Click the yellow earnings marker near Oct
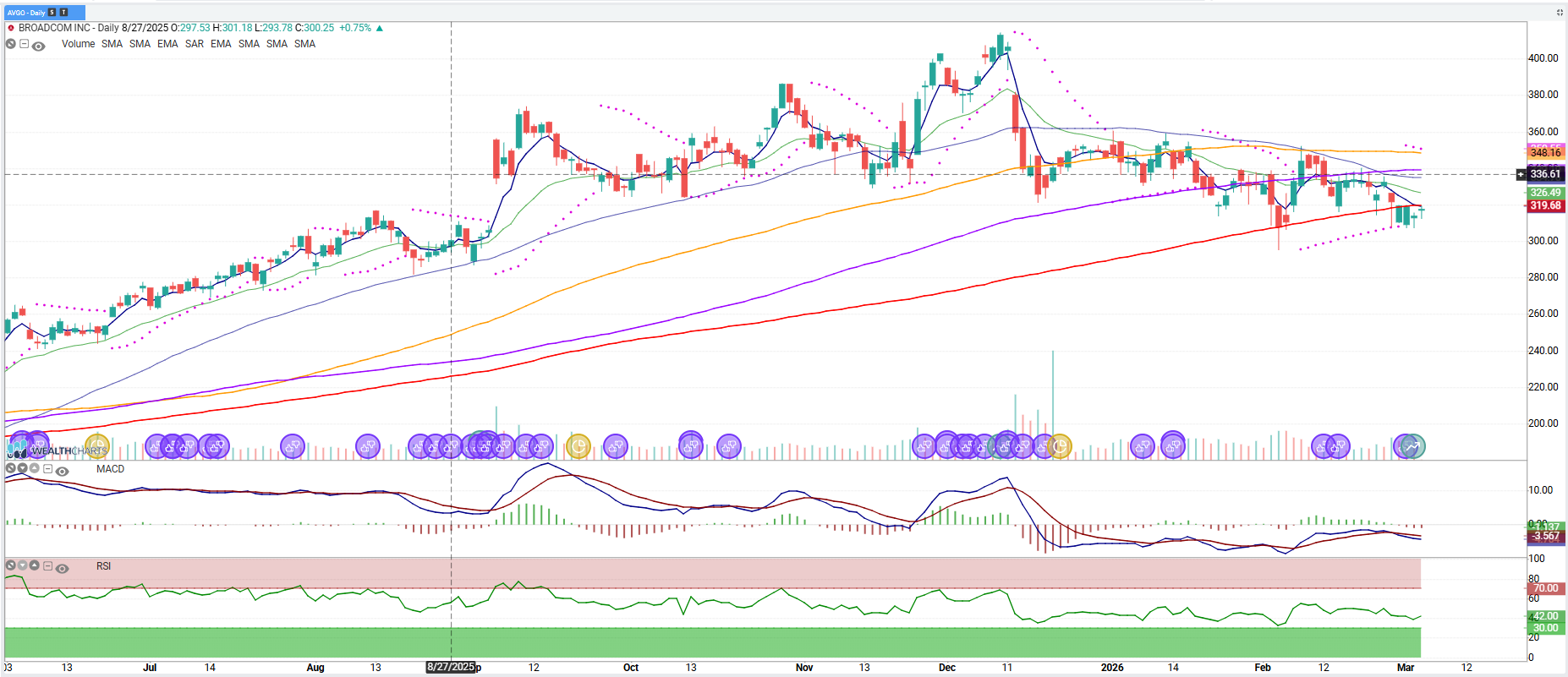Image resolution: width=1568 pixels, height=677 pixels. 578,445
